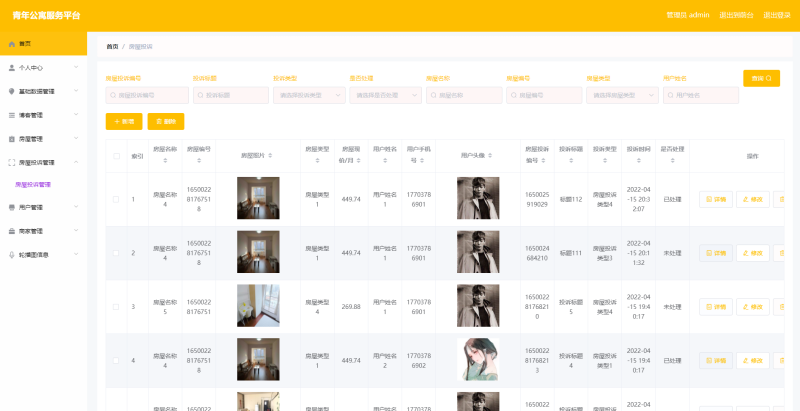Click the list icon for 博客管理

point(11,115)
